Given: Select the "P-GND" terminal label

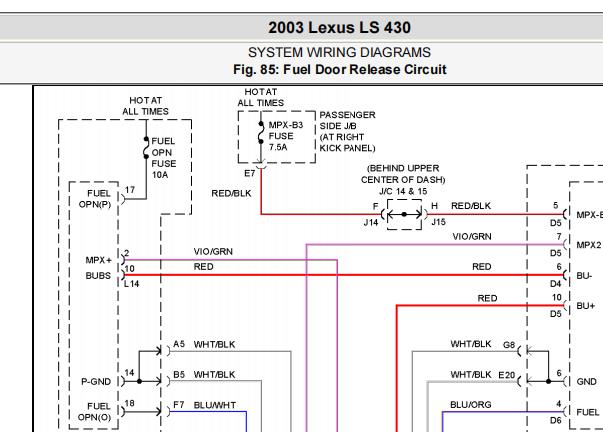Looking at the screenshot, I should tap(96, 382).
